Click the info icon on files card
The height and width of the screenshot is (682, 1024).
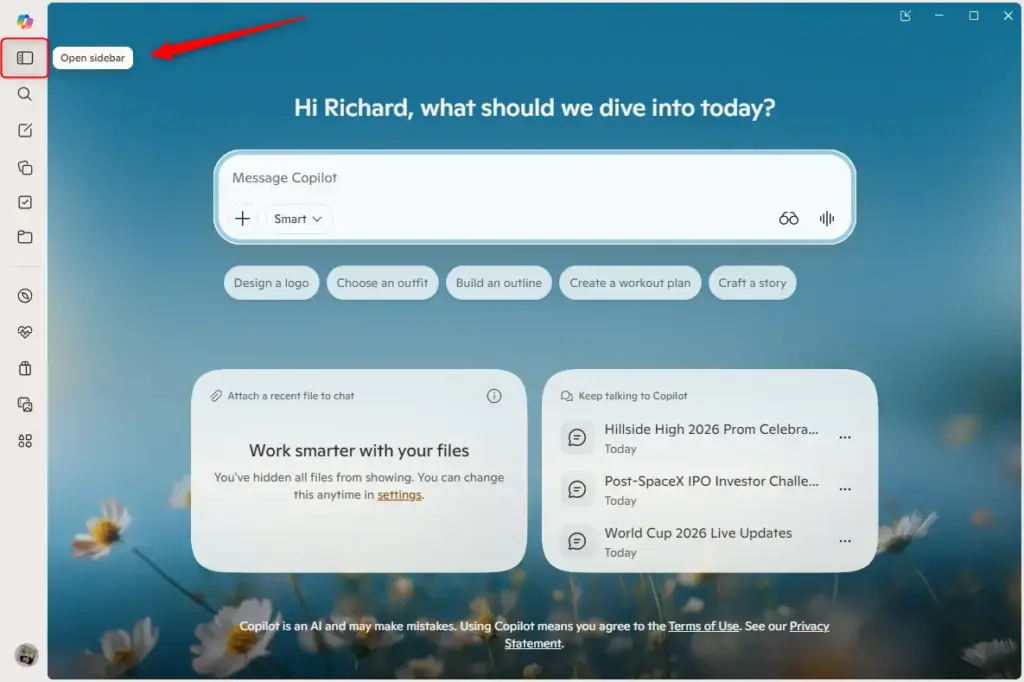(x=494, y=396)
